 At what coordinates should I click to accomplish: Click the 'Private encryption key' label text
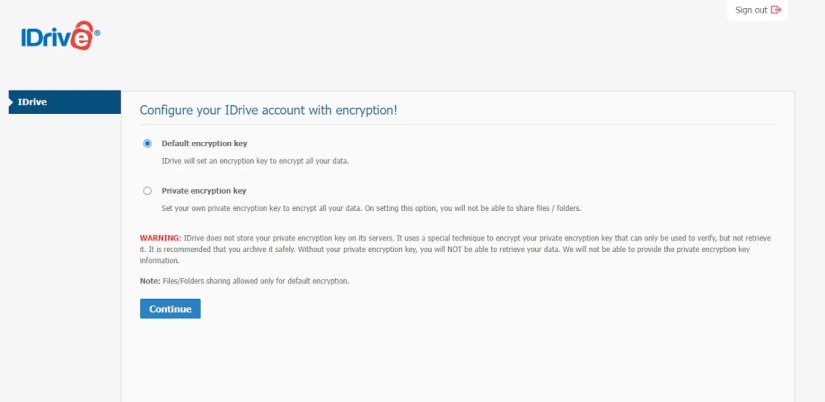204,190
